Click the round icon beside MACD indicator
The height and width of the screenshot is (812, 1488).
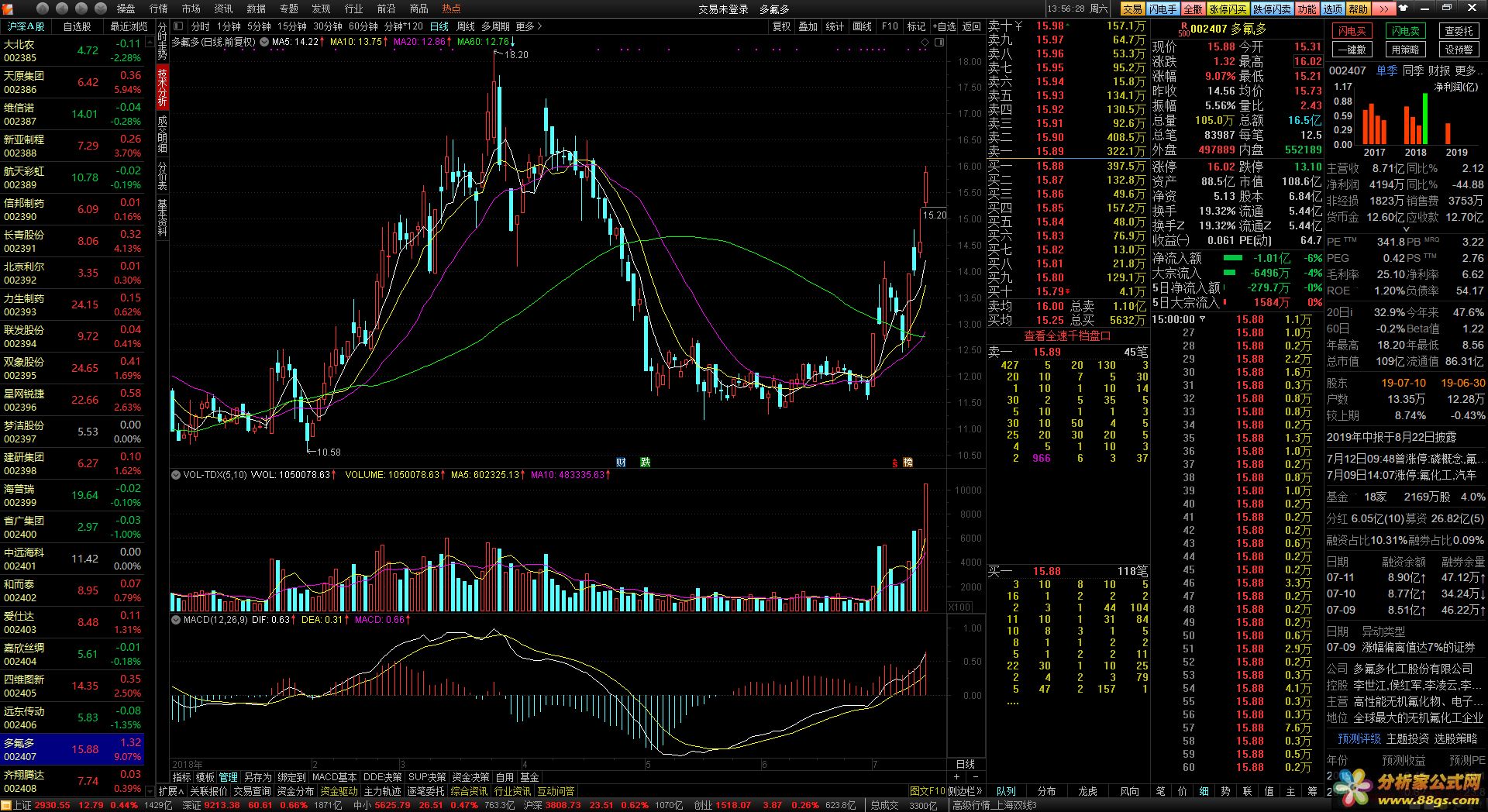pyautogui.click(x=176, y=620)
